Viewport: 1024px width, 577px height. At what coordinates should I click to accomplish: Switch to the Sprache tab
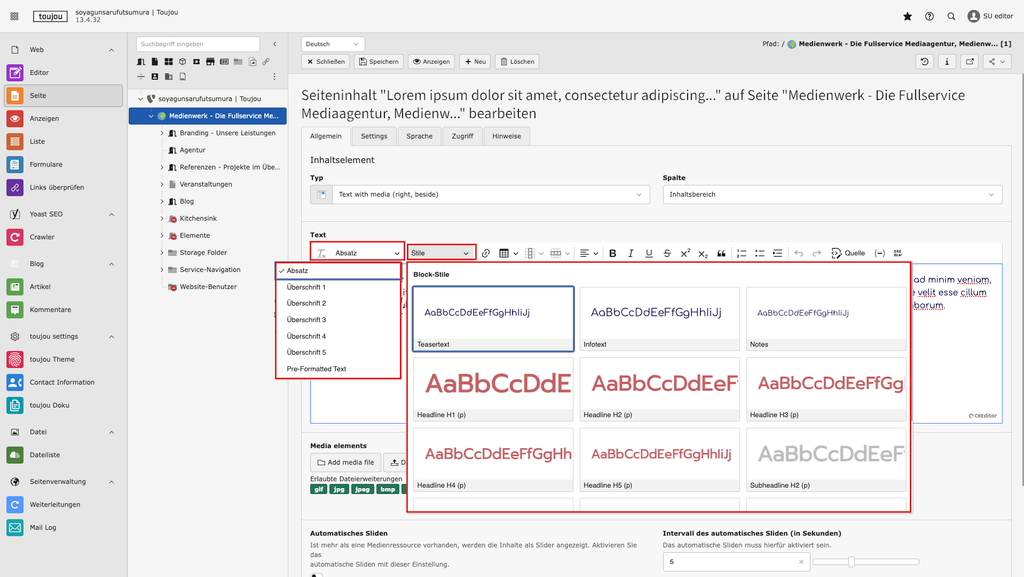419,136
